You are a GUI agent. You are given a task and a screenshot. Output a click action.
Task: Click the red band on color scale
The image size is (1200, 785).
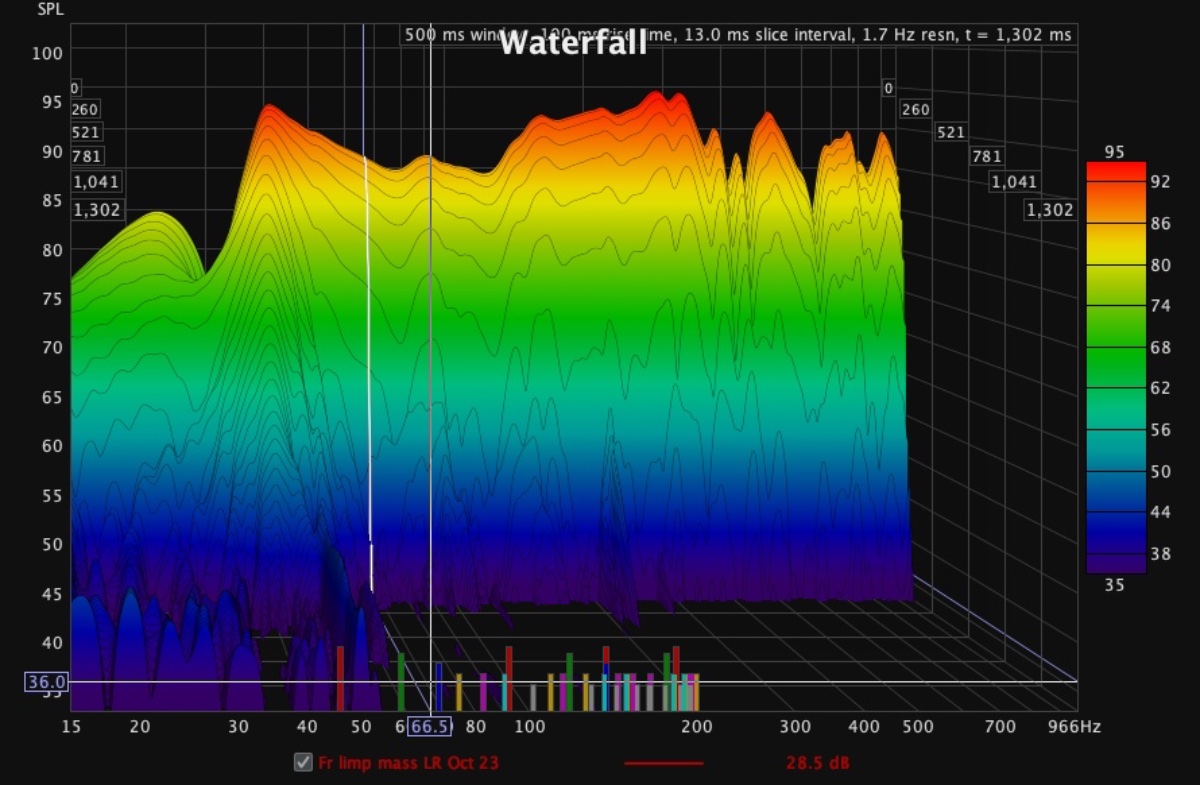(1115, 171)
